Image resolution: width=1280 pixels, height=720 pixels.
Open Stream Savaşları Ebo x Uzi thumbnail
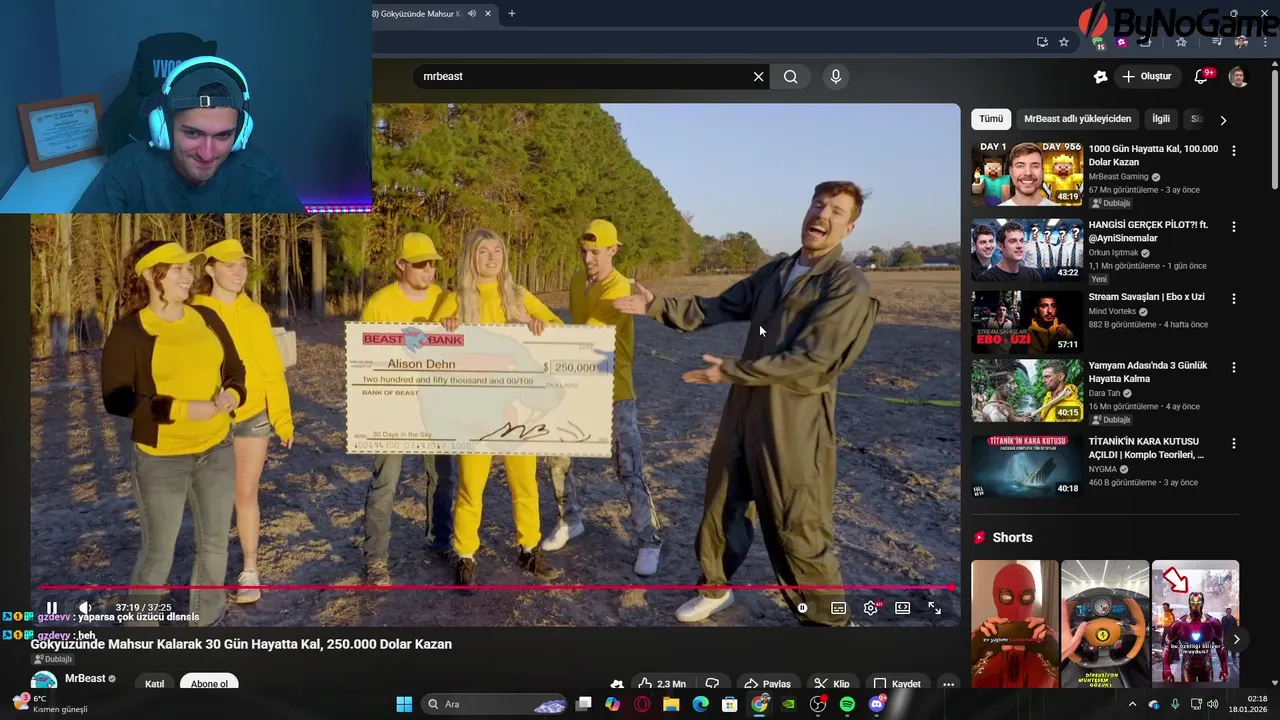pyautogui.click(x=1027, y=321)
